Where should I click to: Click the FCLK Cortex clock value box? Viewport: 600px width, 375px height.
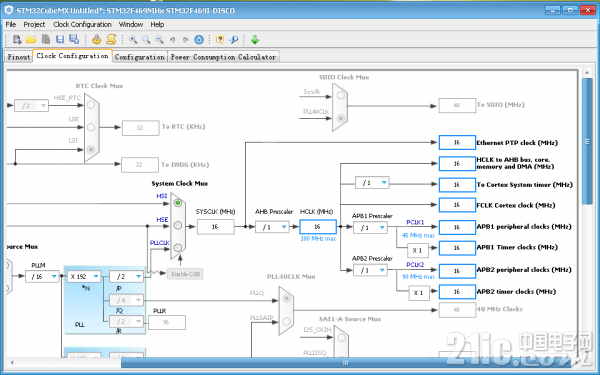tap(457, 205)
